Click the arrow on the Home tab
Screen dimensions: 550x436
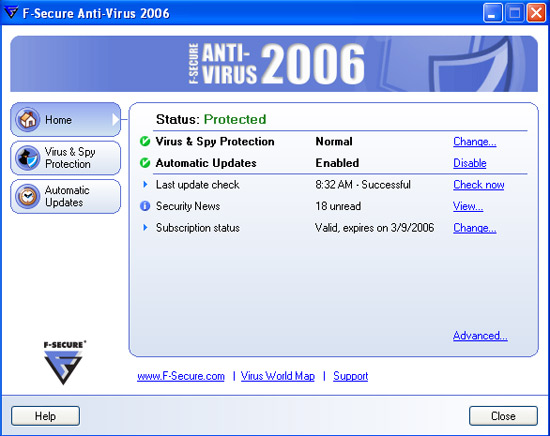[x=115, y=120]
